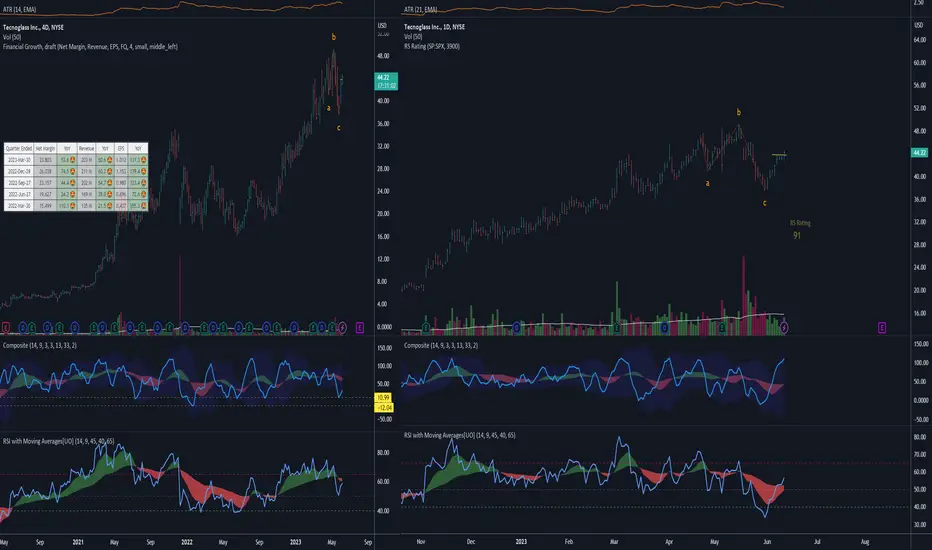This screenshot has height=550, width=932.
Task: Click the Net Margin table header
Action: pos(45,148)
